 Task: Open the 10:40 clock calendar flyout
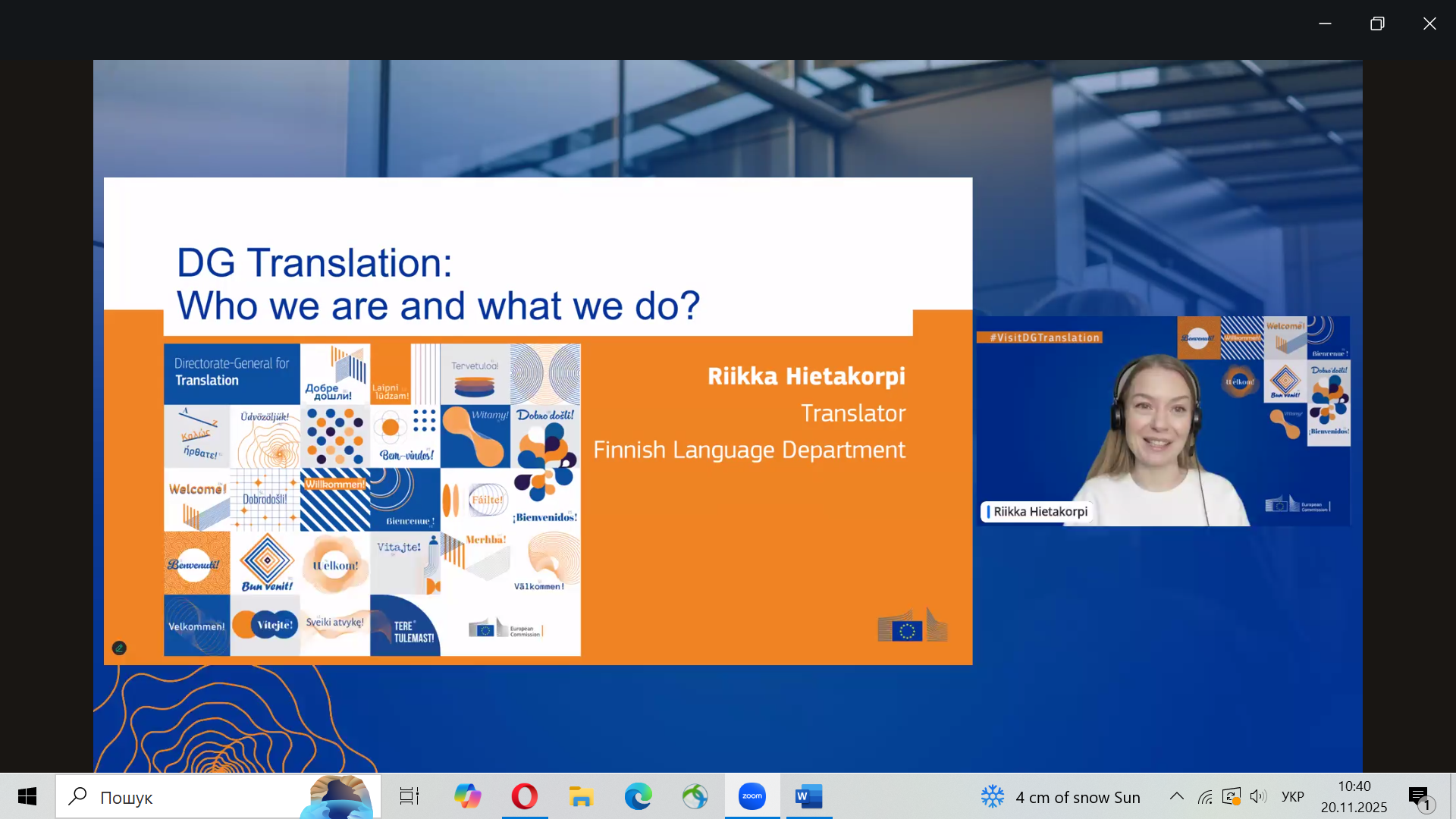(1354, 796)
